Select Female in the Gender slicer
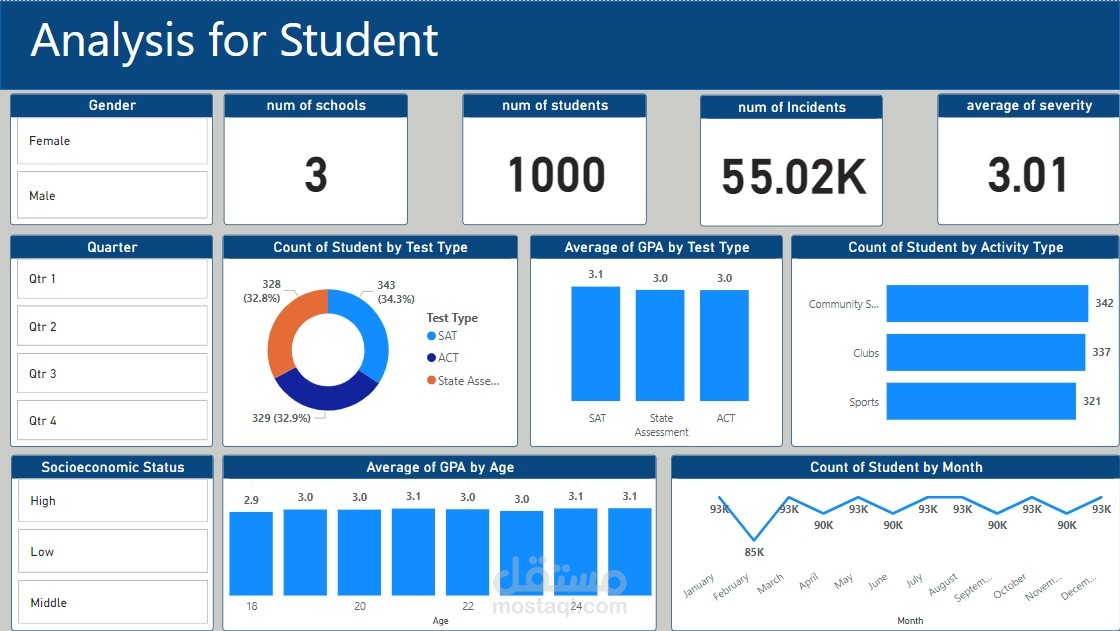1120x631 pixels. point(112,141)
